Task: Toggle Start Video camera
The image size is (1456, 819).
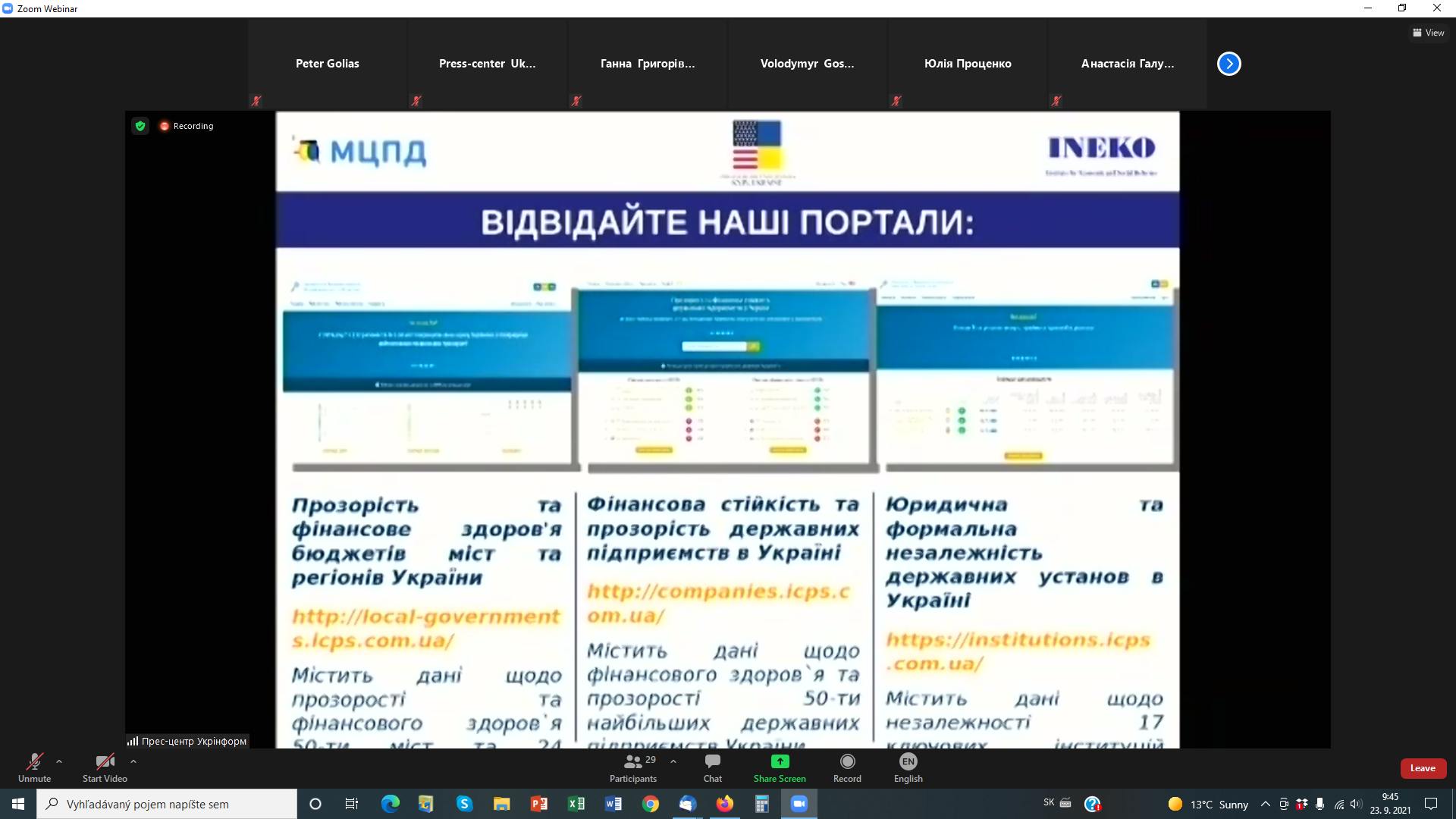Action: (105, 767)
